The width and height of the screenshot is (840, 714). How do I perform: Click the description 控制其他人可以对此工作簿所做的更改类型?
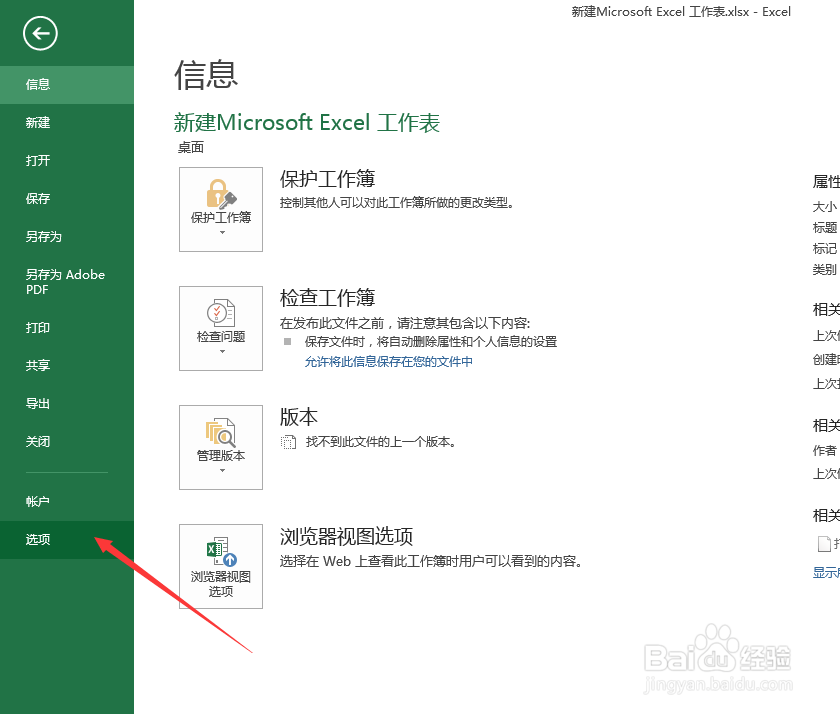pyautogui.click(x=397, y=203)
